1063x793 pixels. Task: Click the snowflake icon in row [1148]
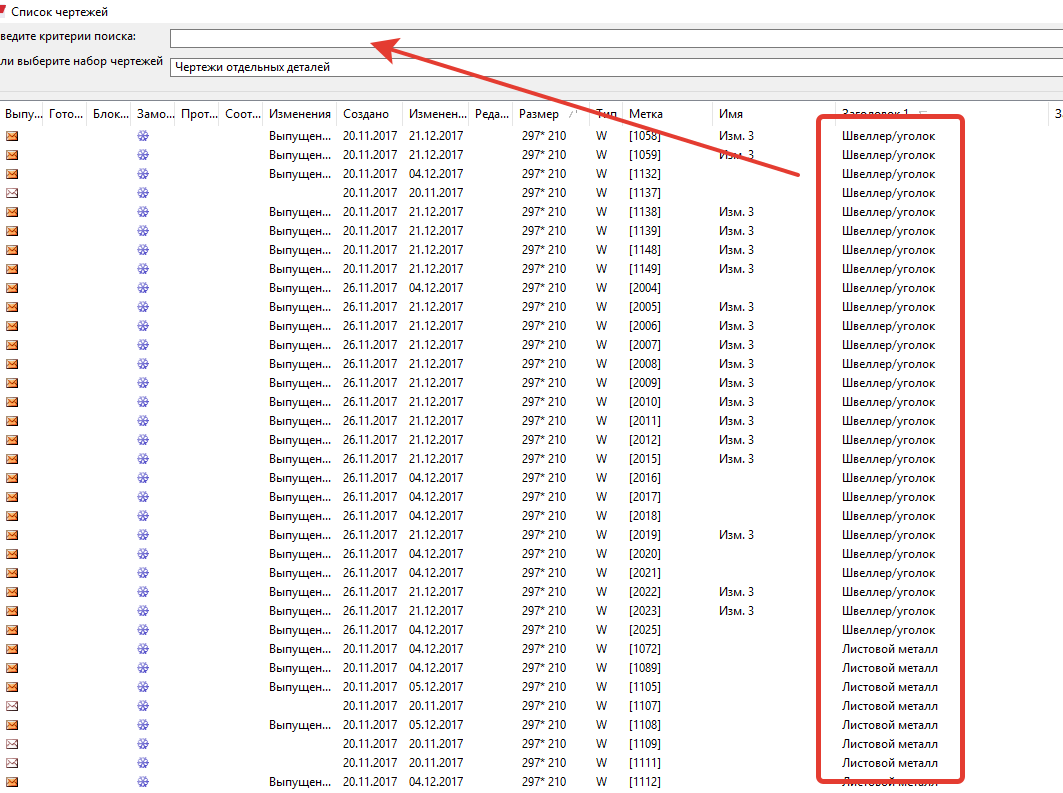click(x=143, y=250)
